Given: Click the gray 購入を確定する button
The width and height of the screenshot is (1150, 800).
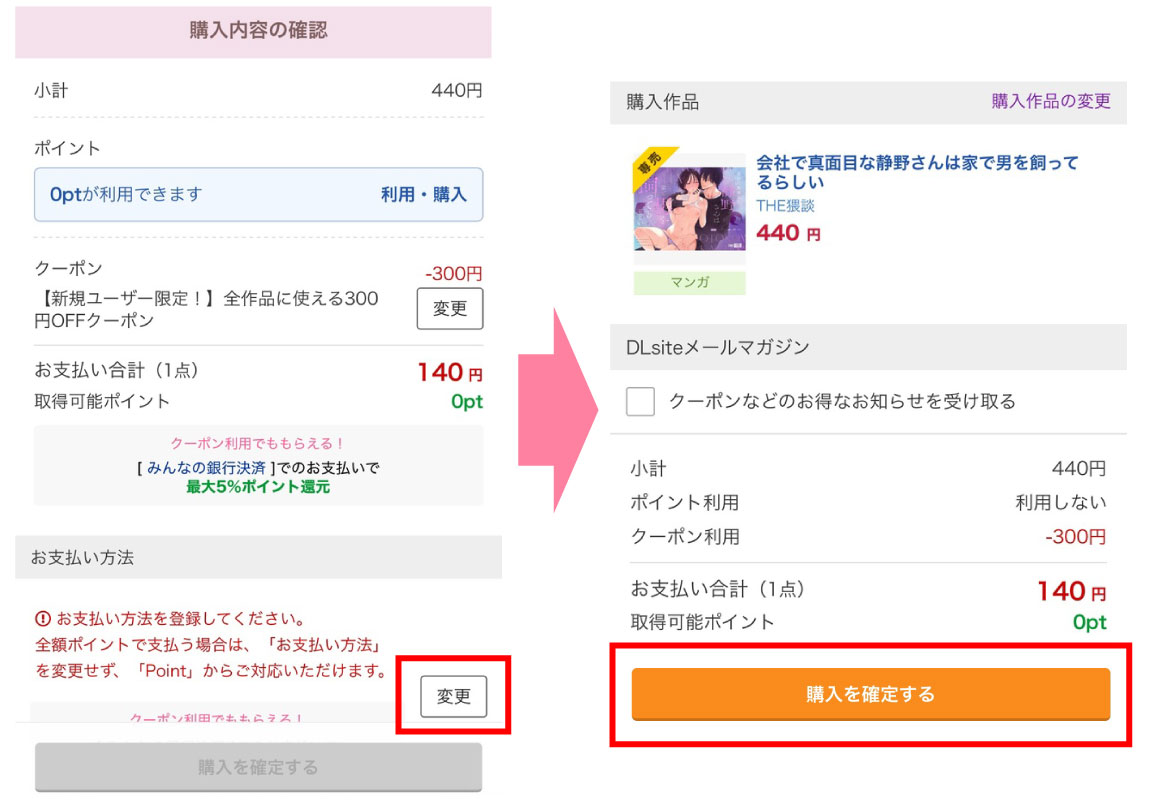Looking at the screenshot, I should [x=258, y=767].
